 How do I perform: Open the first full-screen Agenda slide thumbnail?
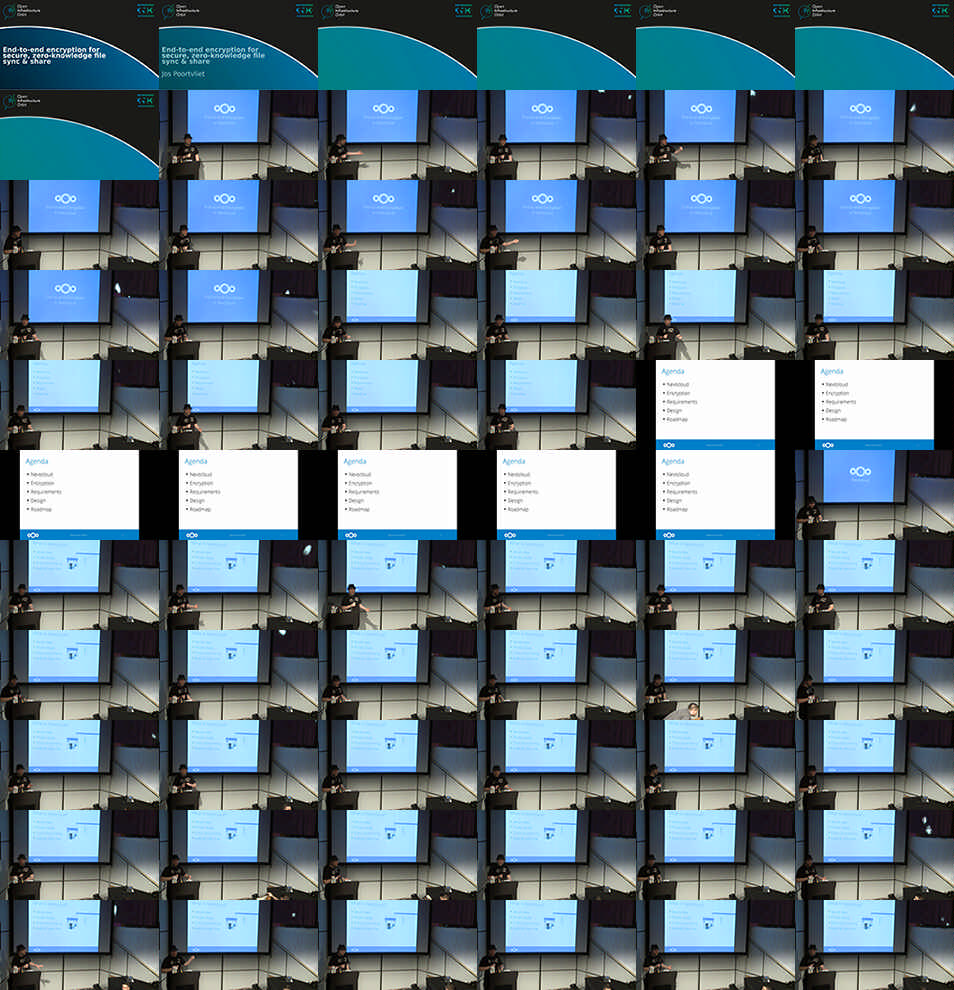pos(715,405)
